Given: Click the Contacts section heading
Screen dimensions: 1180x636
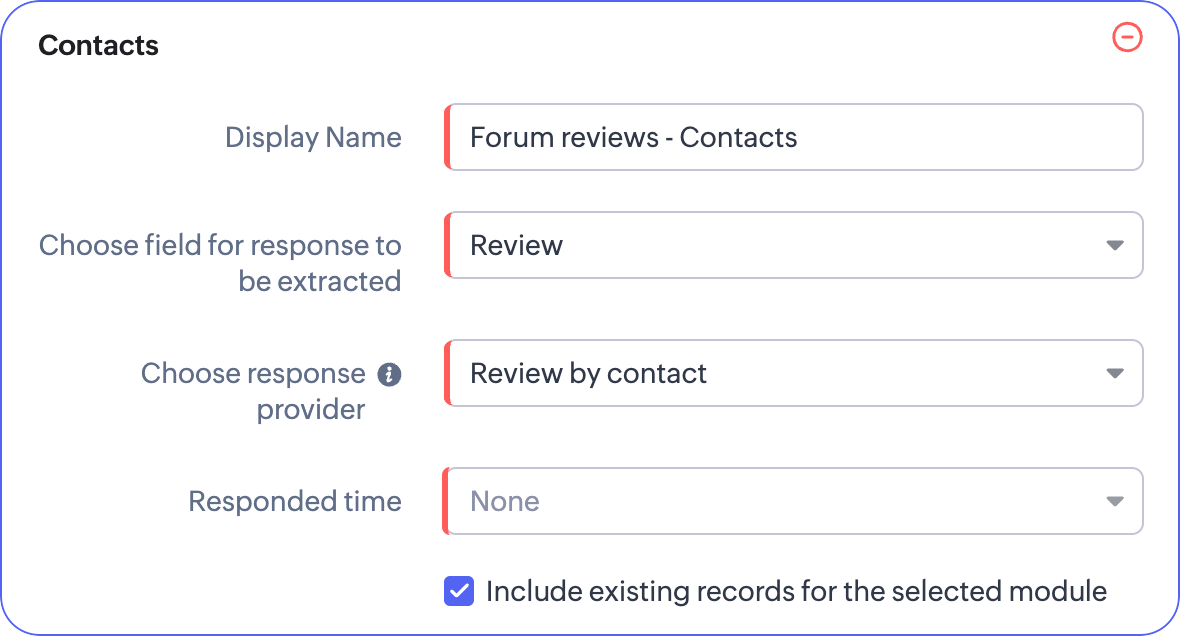Looking at the screenshot, I should pos(98,46).
